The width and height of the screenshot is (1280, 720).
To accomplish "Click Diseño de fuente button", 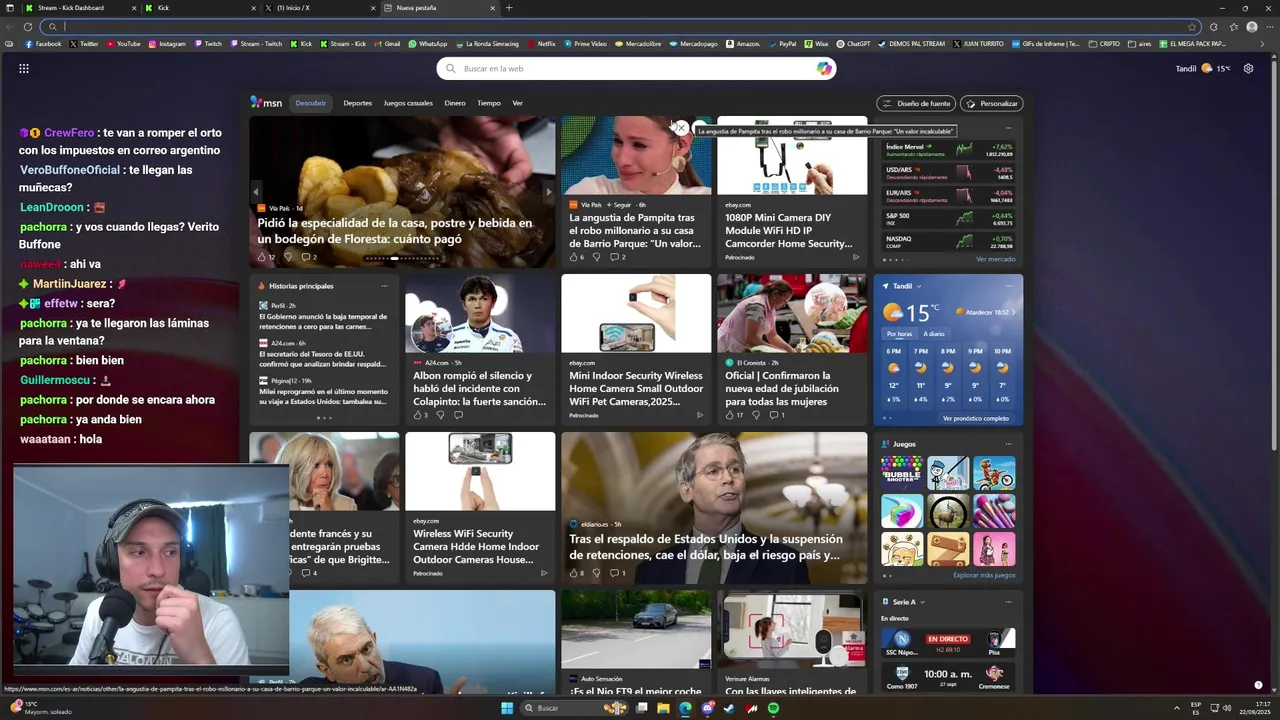I will (x=916, y=103).
